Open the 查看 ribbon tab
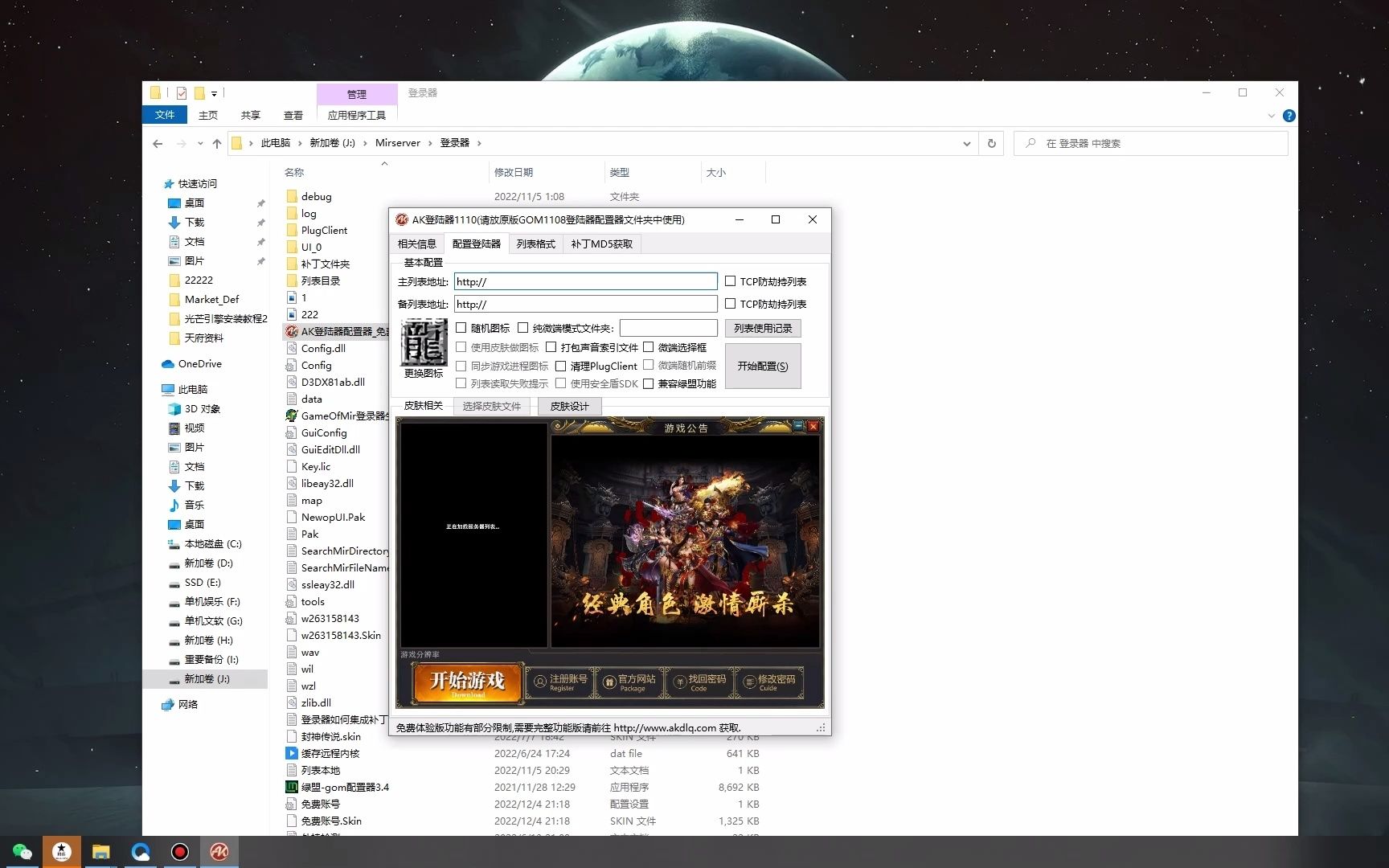1389x868 pixels. click(293, 115)
